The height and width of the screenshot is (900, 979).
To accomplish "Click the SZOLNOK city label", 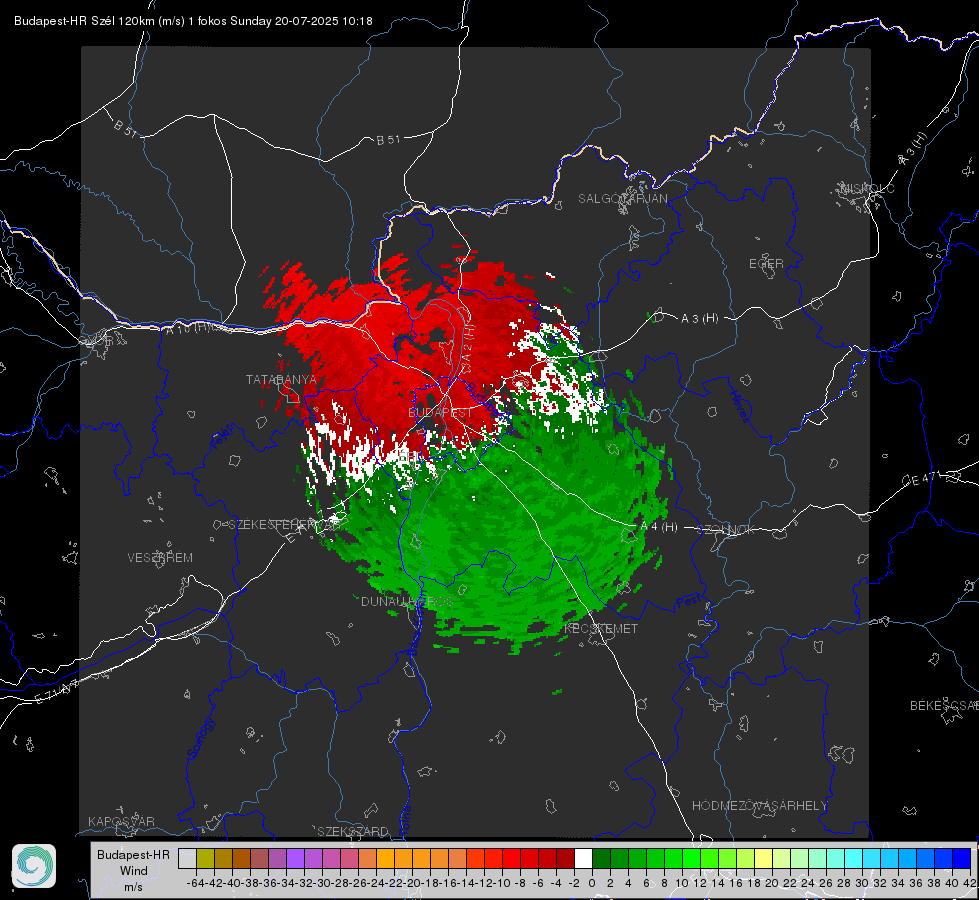I will pyautogui.click(x=727, y=530).
